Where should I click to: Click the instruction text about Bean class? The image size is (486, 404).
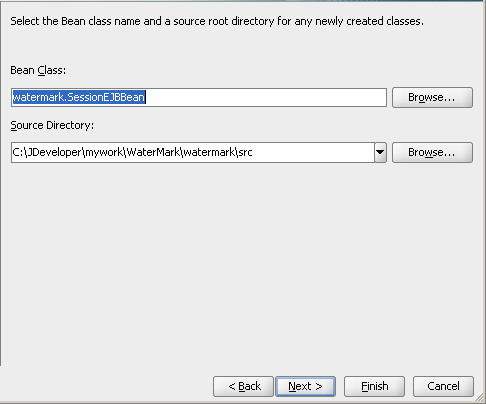tap(217, 21)
